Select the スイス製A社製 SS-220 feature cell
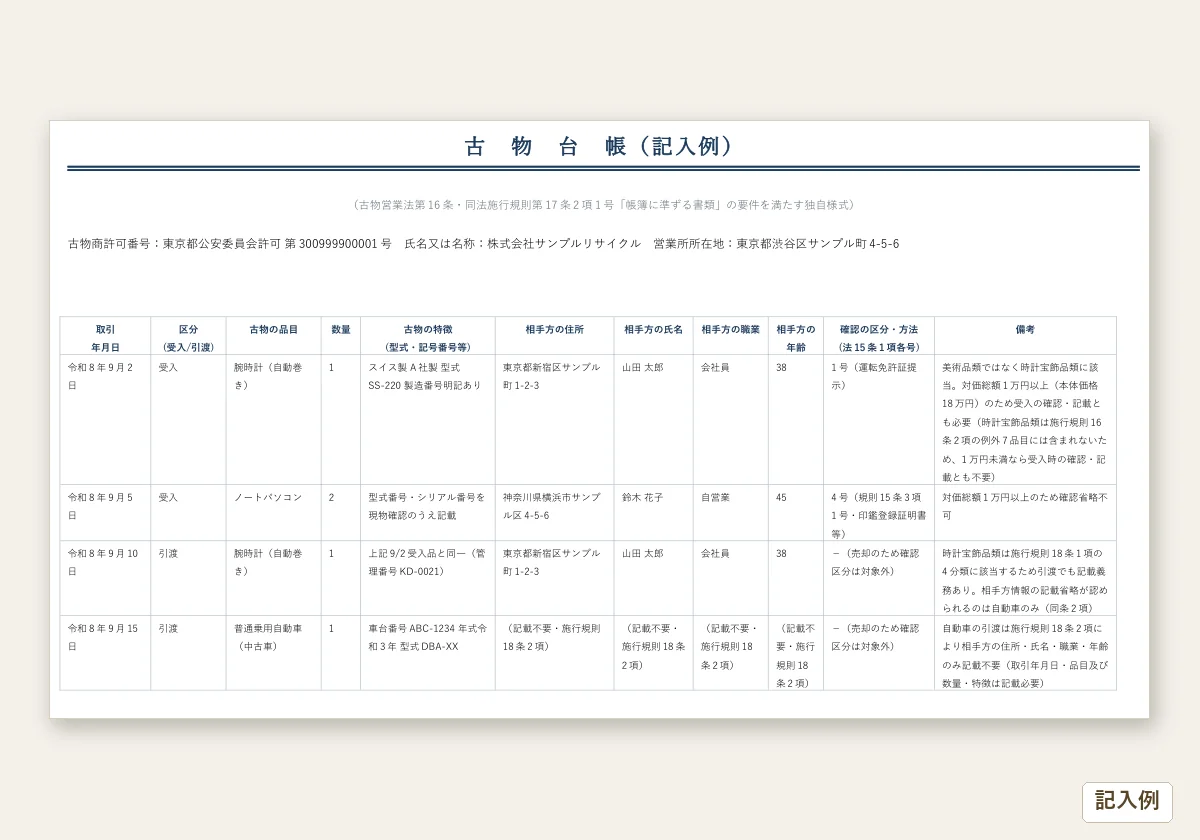 (428, 420)
